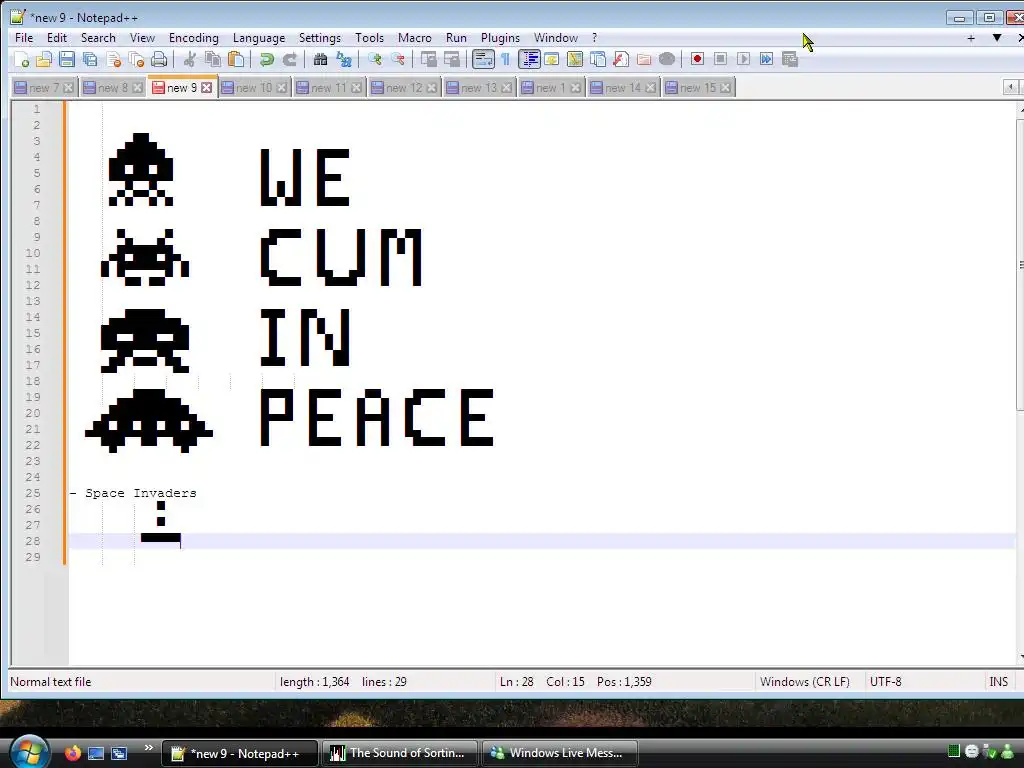This screenshot has height=768, width=1024.
Task: Toggle synchronized vertical scrolling
Action: tap(428, 59)
